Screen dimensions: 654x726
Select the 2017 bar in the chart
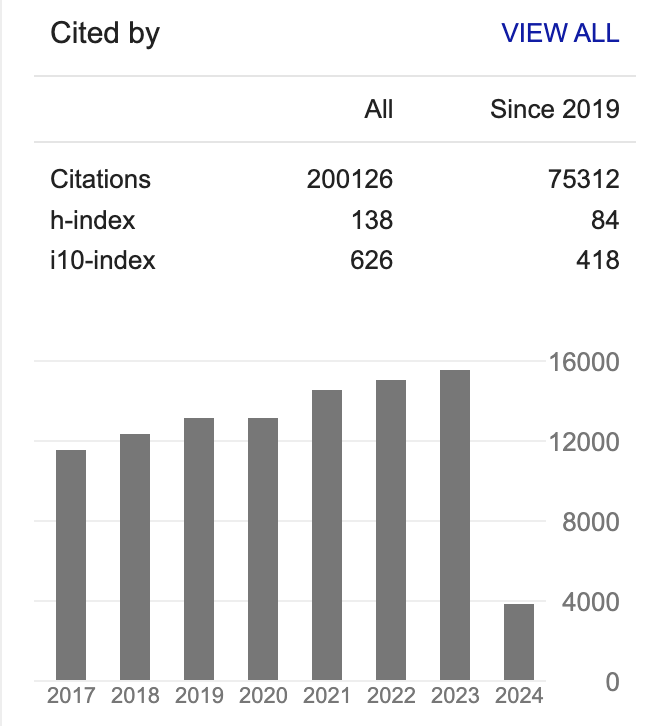point(71,565)
